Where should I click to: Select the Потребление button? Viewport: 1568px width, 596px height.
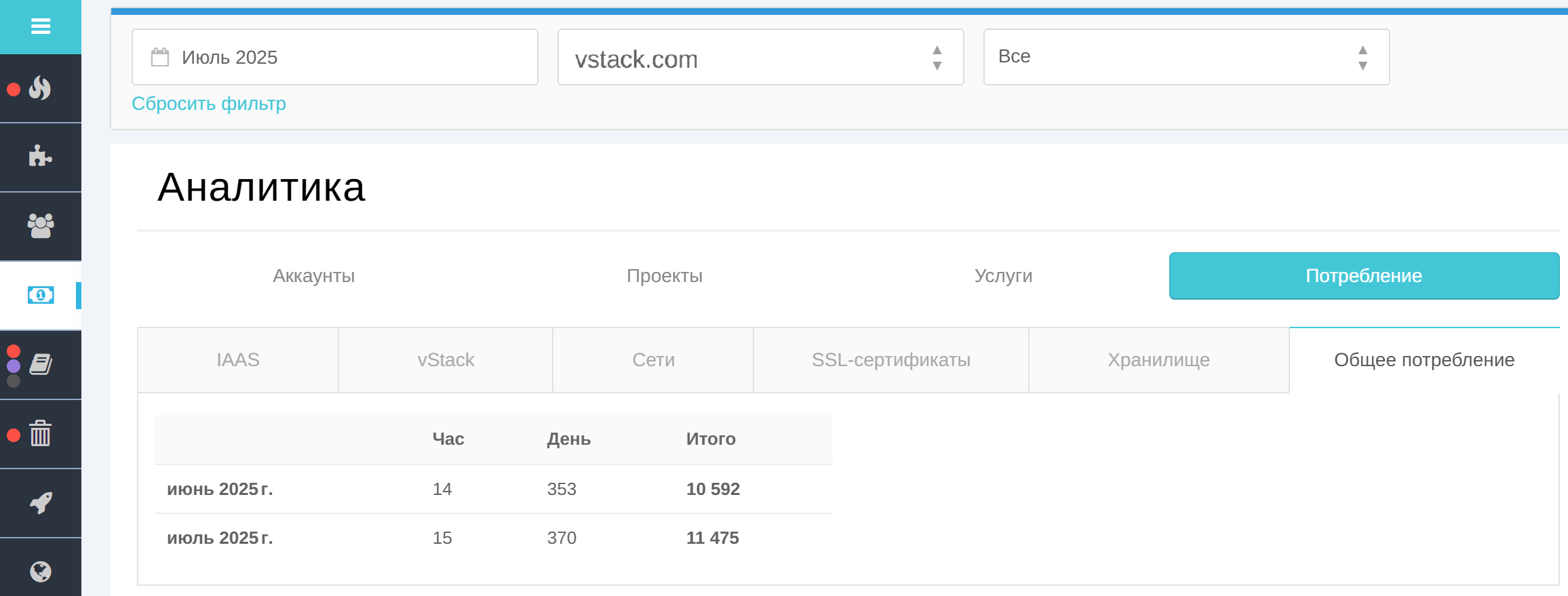1364,276
